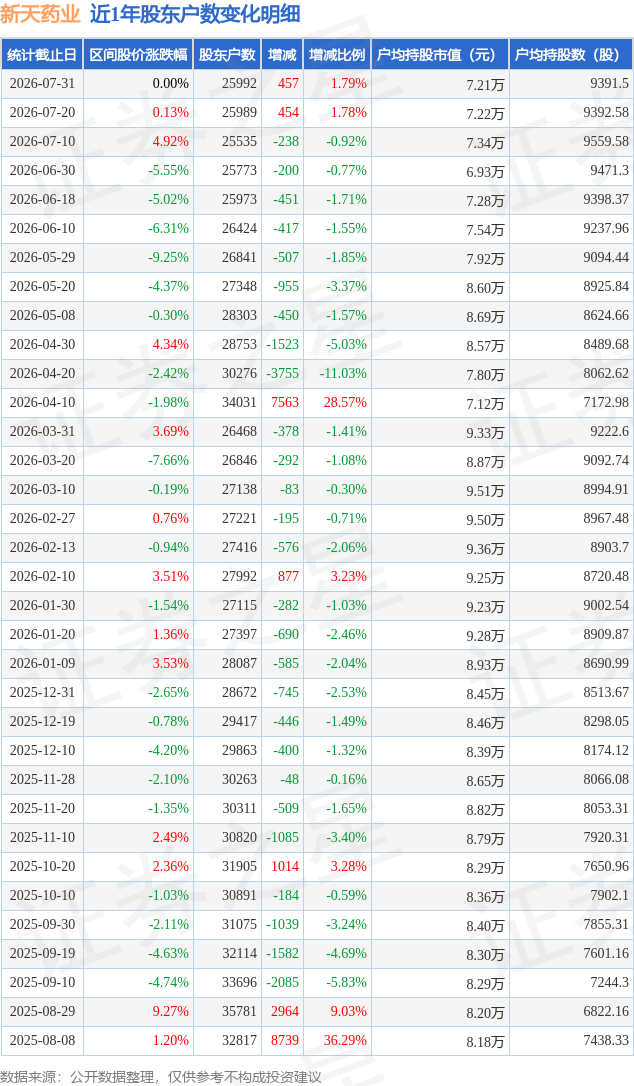Click the 2025-08-08 date cell
Image resolution: width=634 pixels, height=1086 pixels.
[42, 1040]
